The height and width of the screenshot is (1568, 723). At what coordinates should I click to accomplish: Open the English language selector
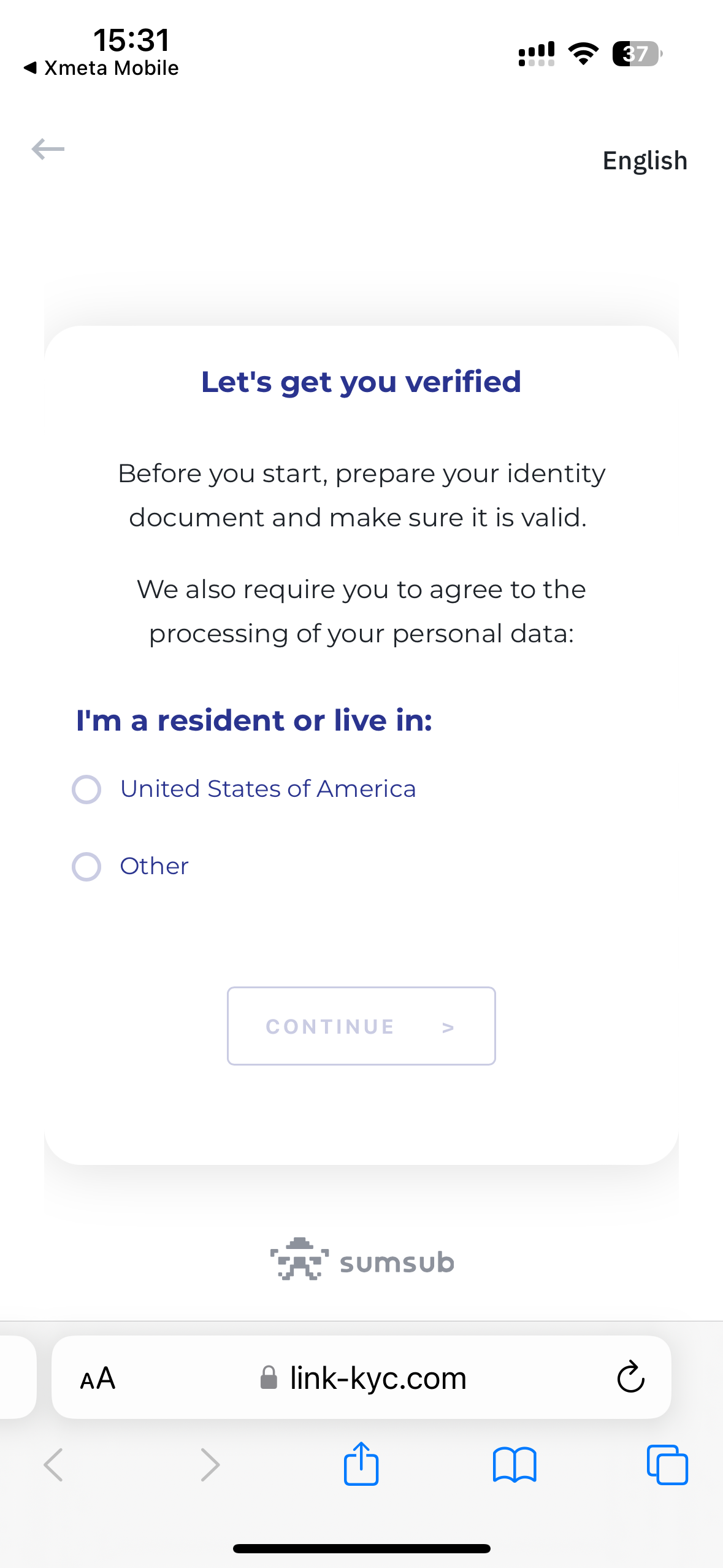pyautogui.click(x=645, y=161)
